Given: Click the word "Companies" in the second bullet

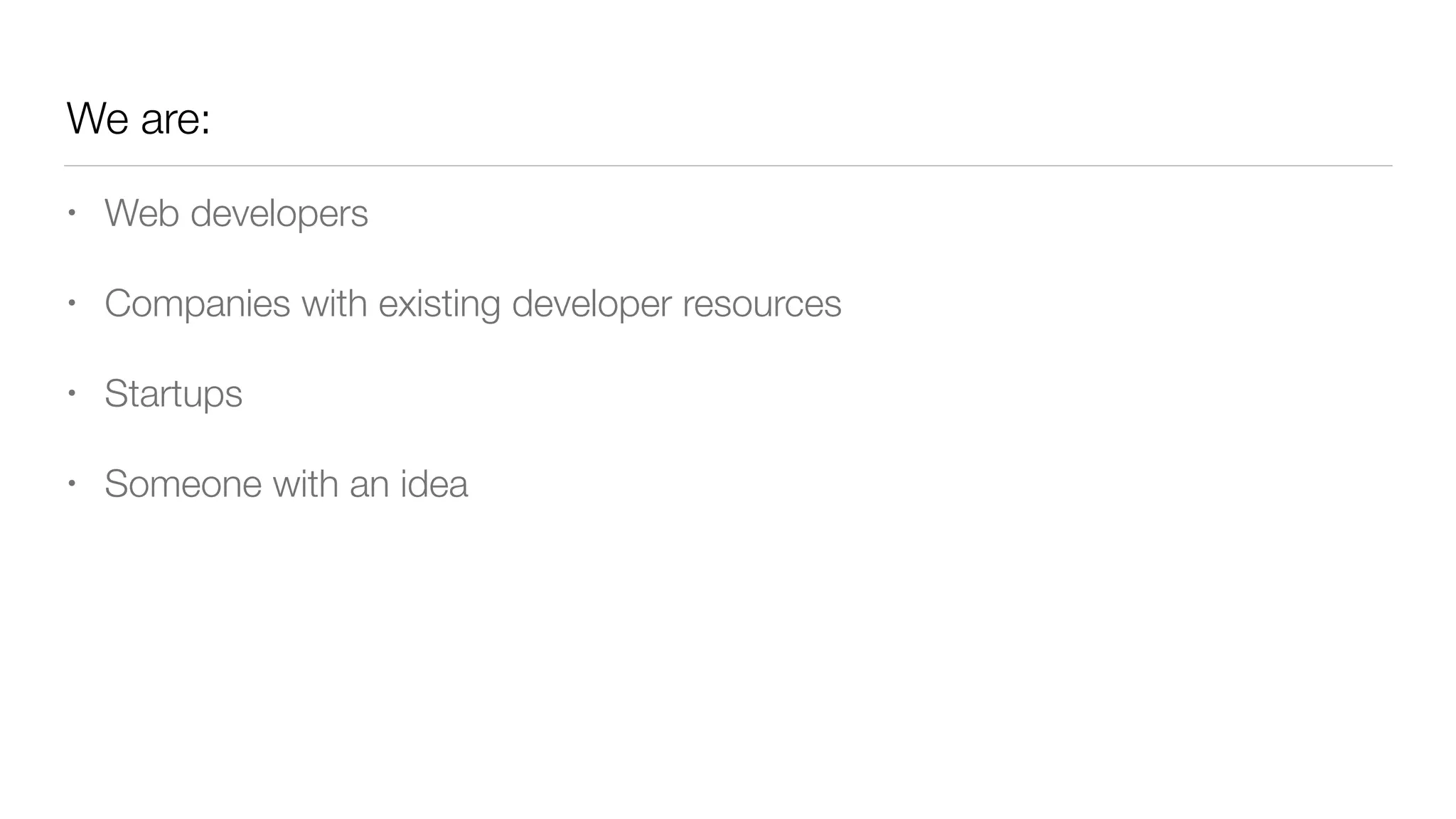Looking at the screenshot, I should tap(197, 304).
